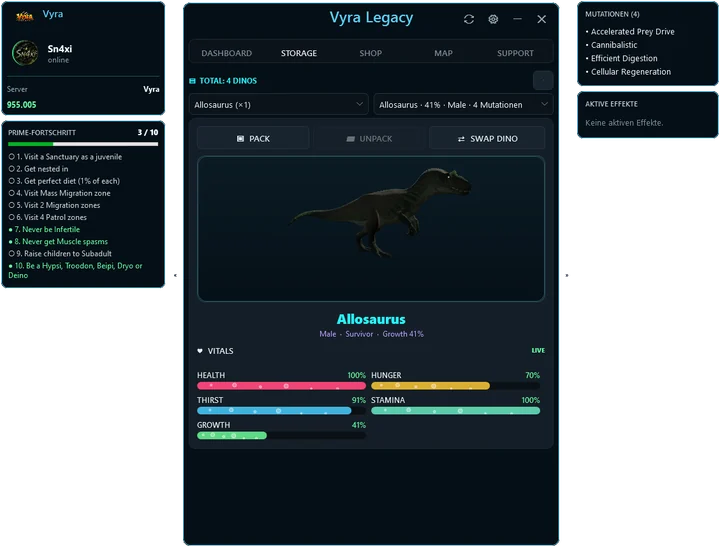The width and height of the screenshot is (720, 547).
Task: Click the Allosaurus name heading
Action: click(371, 319)
